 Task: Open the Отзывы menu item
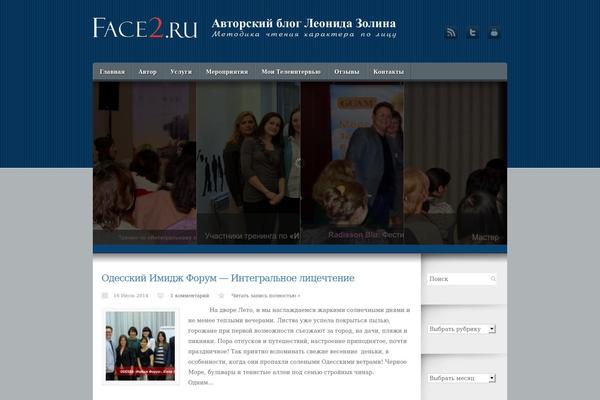[x=347, y=72]
